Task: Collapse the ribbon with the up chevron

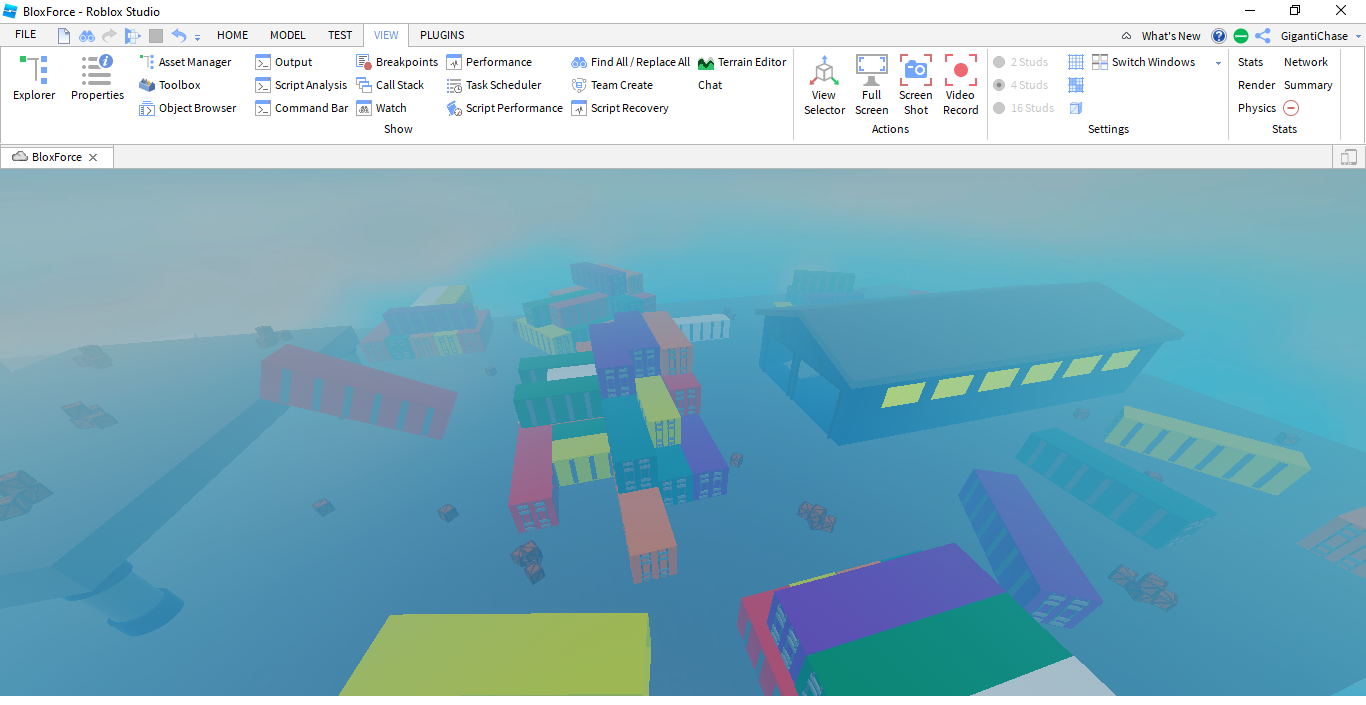Action: pyautogui.click(x=1126, y=36)
